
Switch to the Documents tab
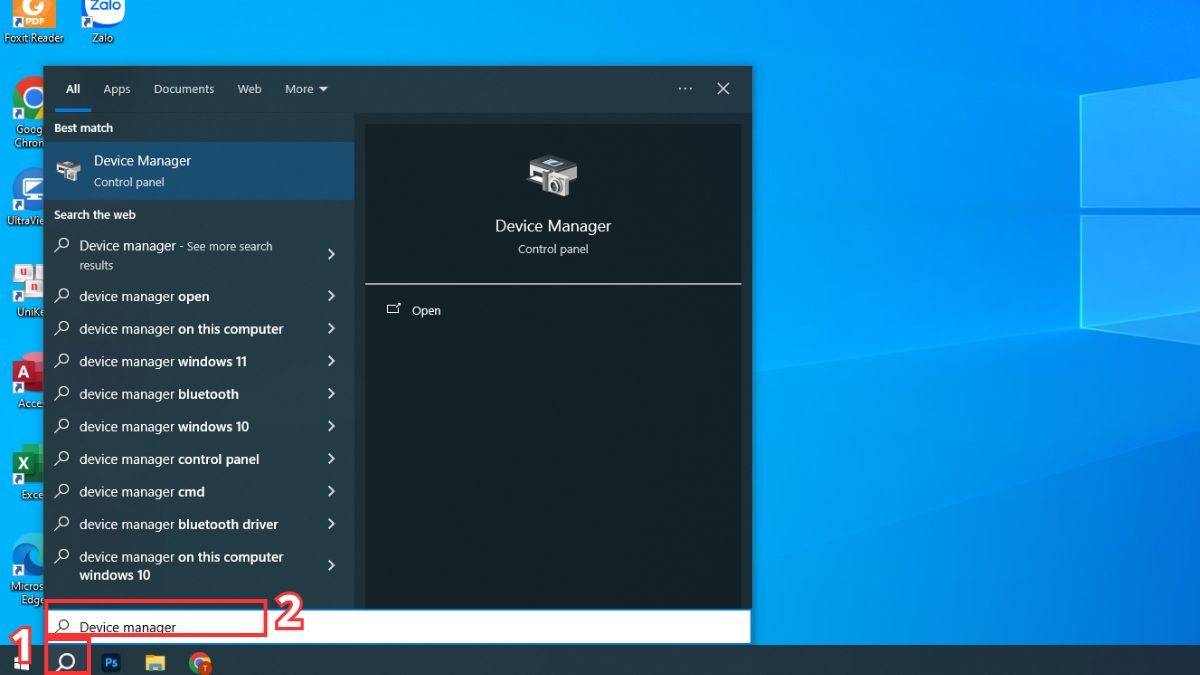tap(184, 89)
